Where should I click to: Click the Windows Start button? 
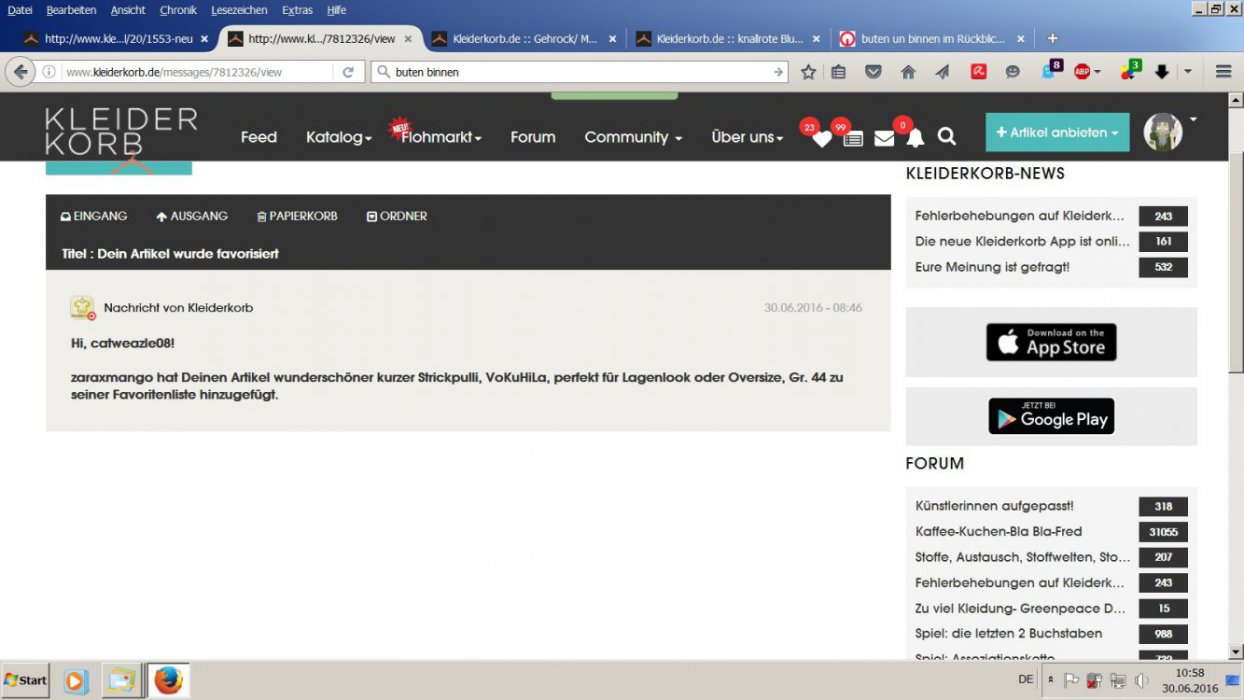[x=26, y=680]
